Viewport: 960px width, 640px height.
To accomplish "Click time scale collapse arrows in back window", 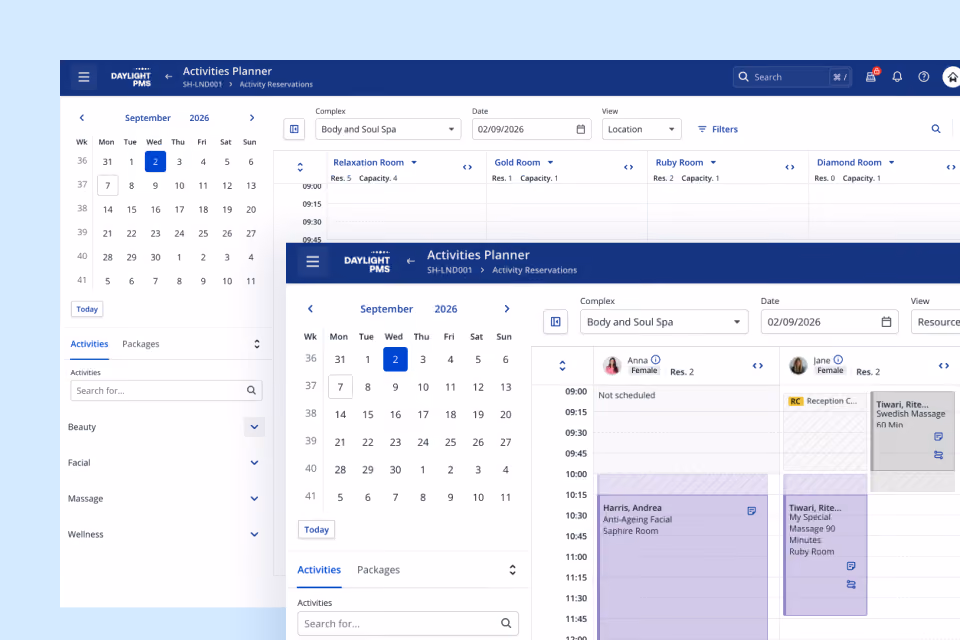I will (300, 167).
